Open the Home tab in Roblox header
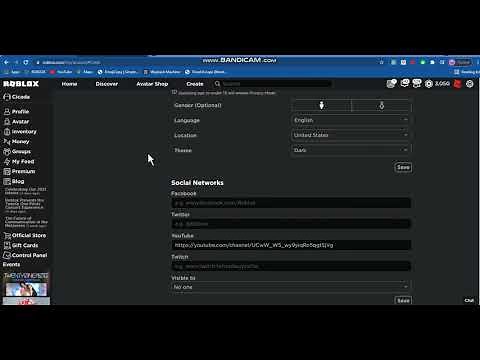 (69, 84)
